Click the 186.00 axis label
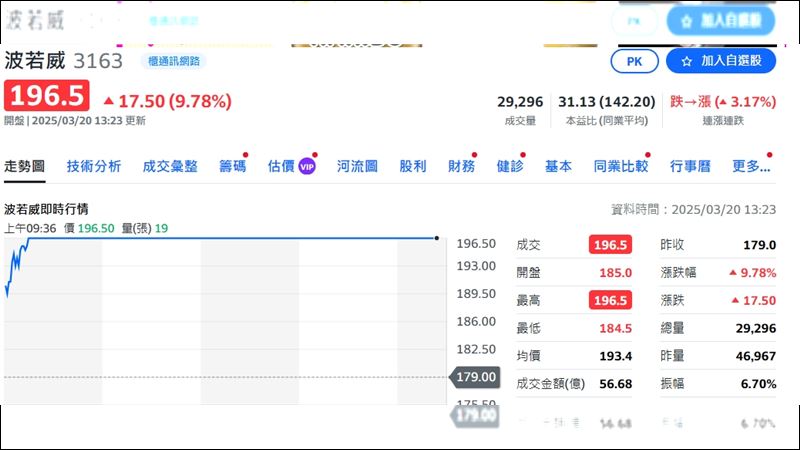This screenshot has height=450, width=800. click(x=476, y=321)
